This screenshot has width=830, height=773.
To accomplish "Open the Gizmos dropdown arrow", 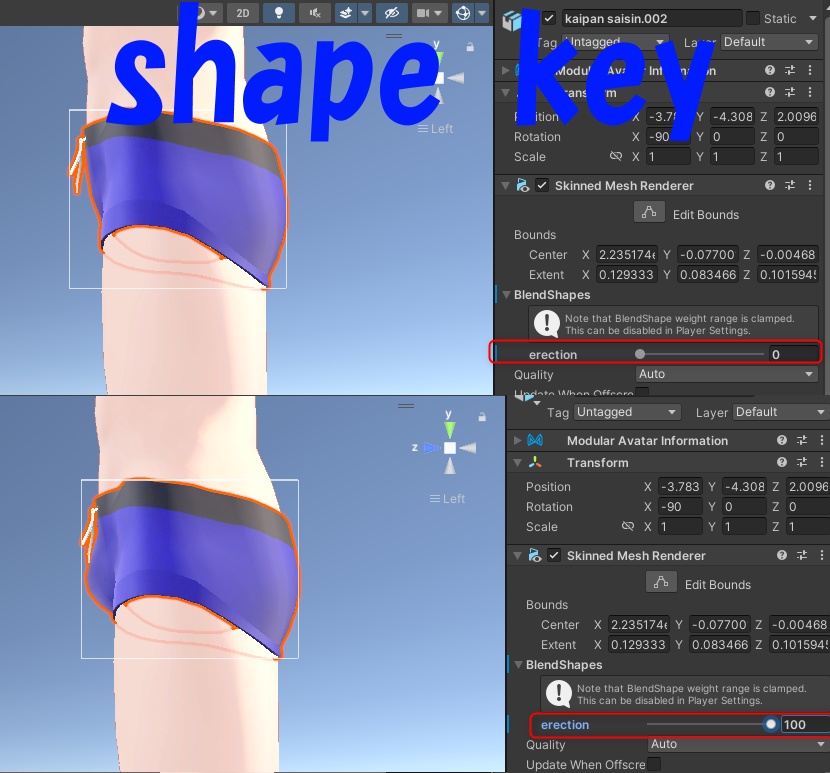I will click(x=482, y=13).
